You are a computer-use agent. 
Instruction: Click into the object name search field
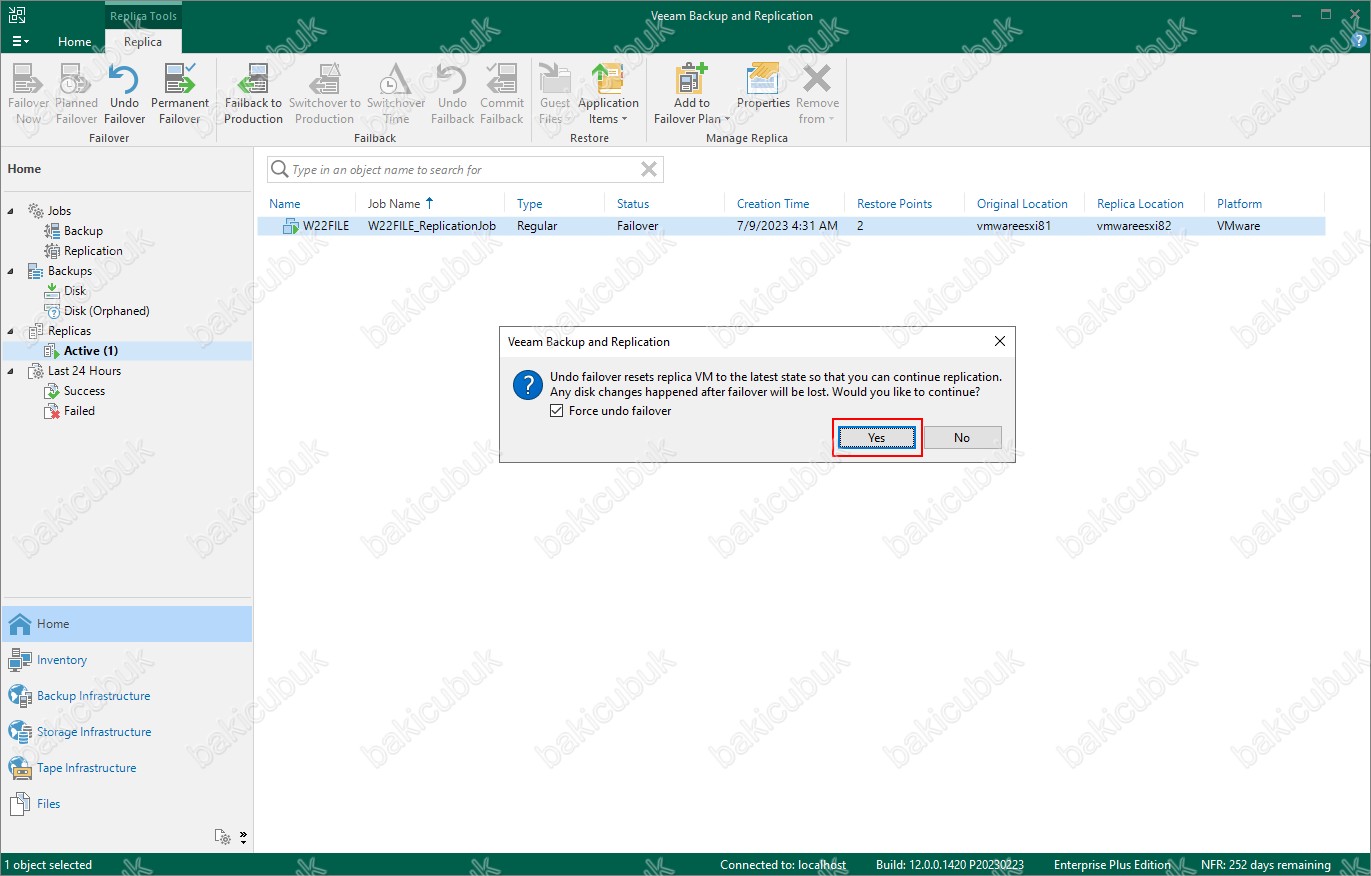click(463, 170)
